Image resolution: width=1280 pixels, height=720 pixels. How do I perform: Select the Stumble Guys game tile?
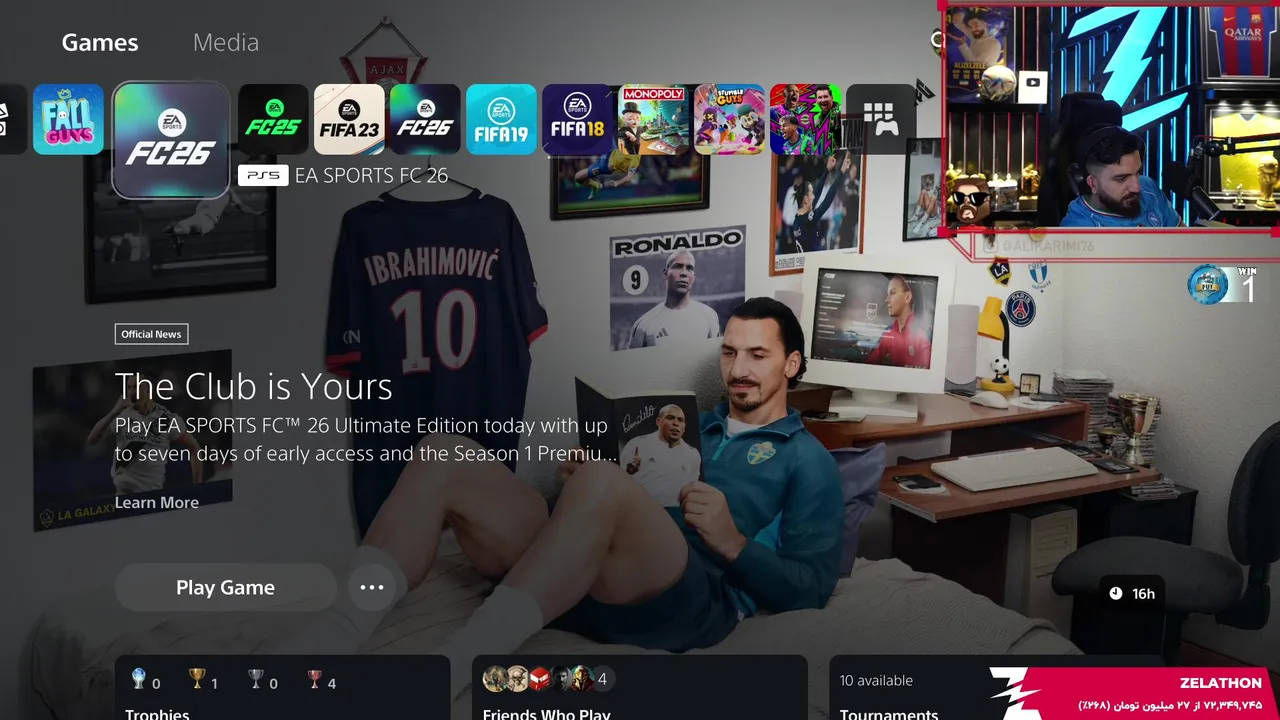(729, 119)
